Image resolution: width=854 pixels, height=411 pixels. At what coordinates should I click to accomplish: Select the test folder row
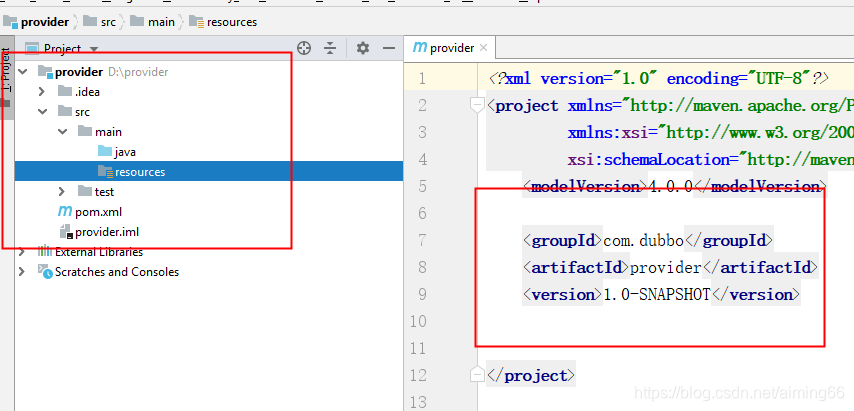(x=209, y=192)
